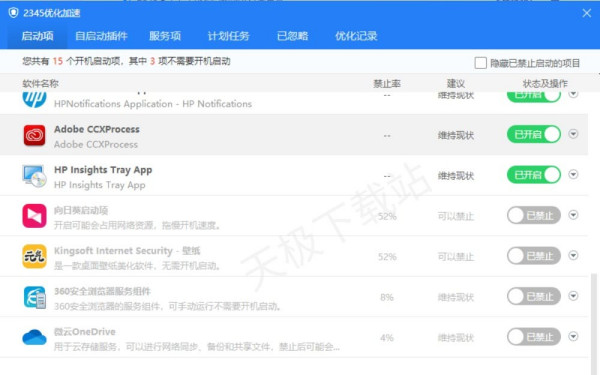This screenshot has height=375, width=600.
Task: Turn off HP Insights Tray App toggle
Action: pos(534,175)
